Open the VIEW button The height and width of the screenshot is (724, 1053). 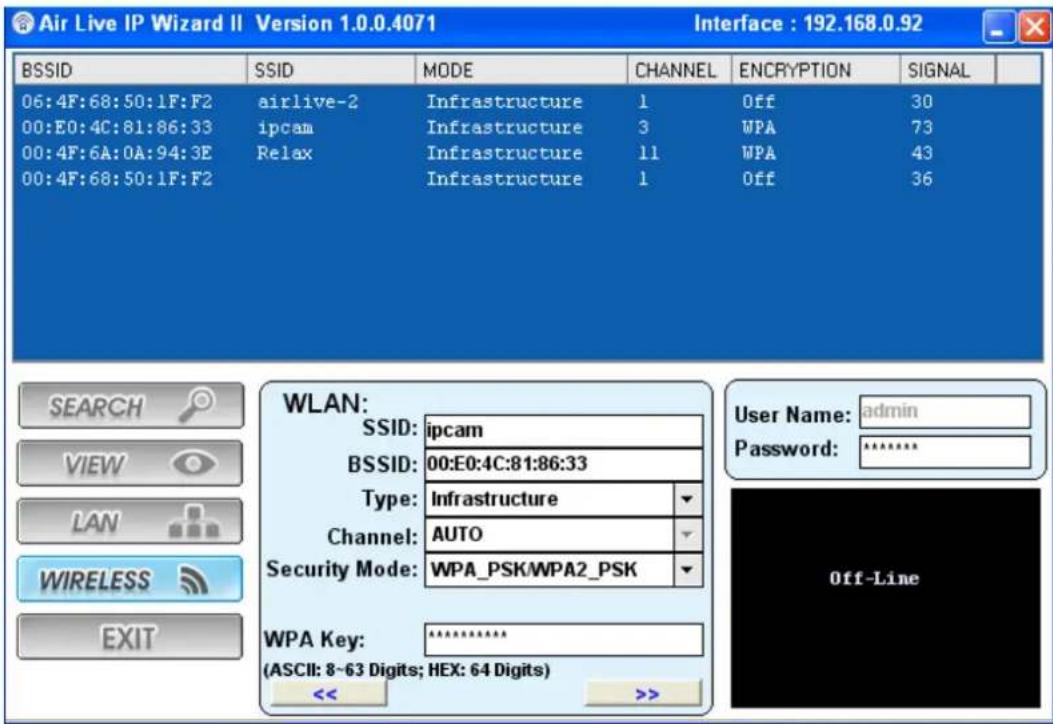(x=130, y=463)
